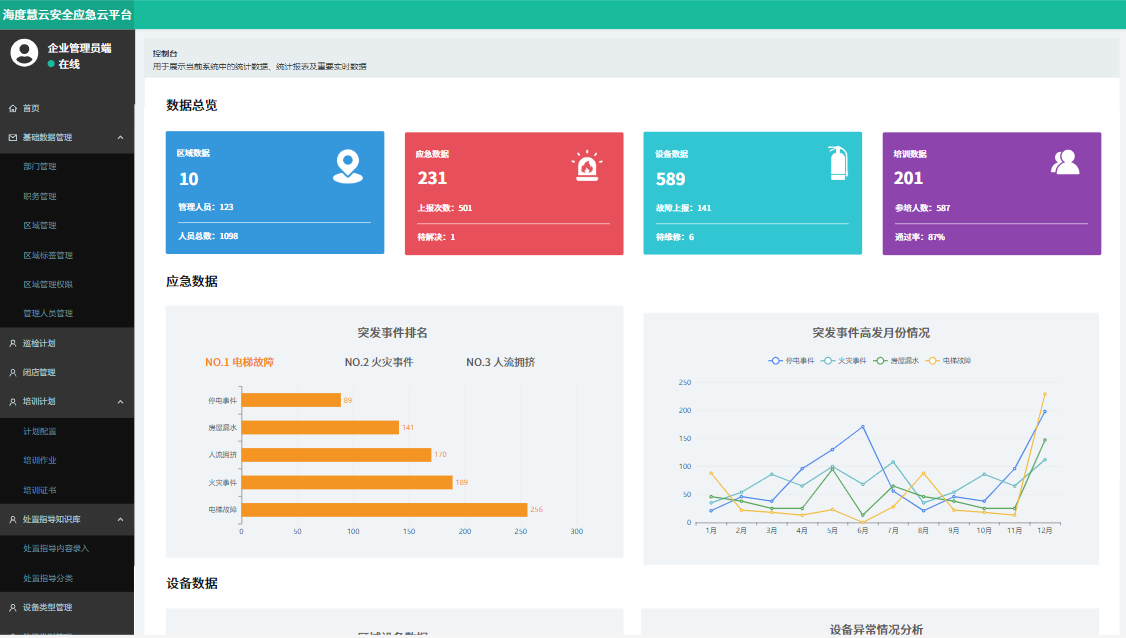Screen dimensions: 1126x638
Task: Toggle 电梯故障 series in chart legend
Action: [x=949, y=360]
